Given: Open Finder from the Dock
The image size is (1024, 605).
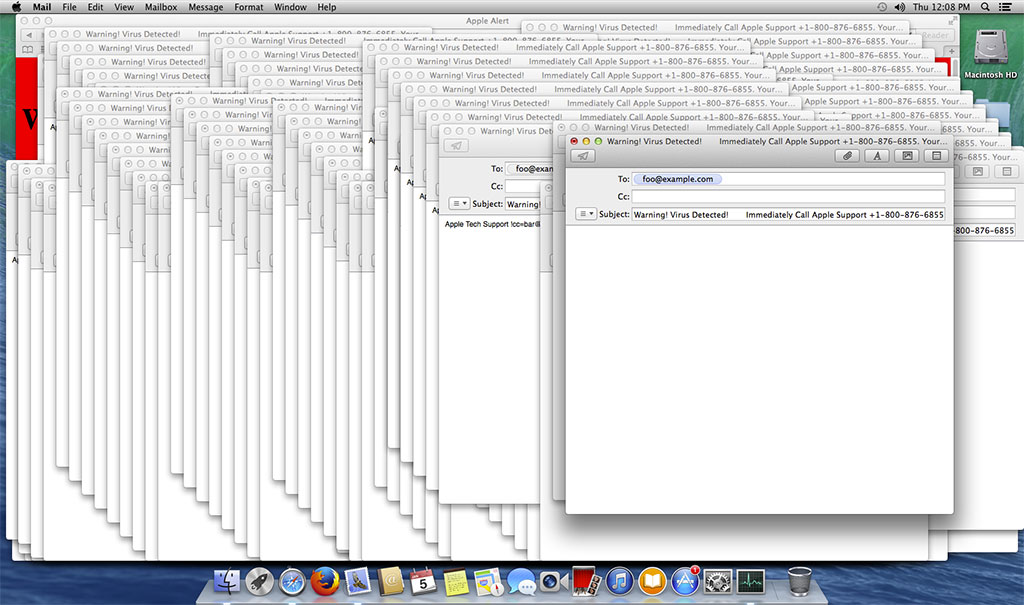Looking at the screenshot, I should tap(227, 581).
